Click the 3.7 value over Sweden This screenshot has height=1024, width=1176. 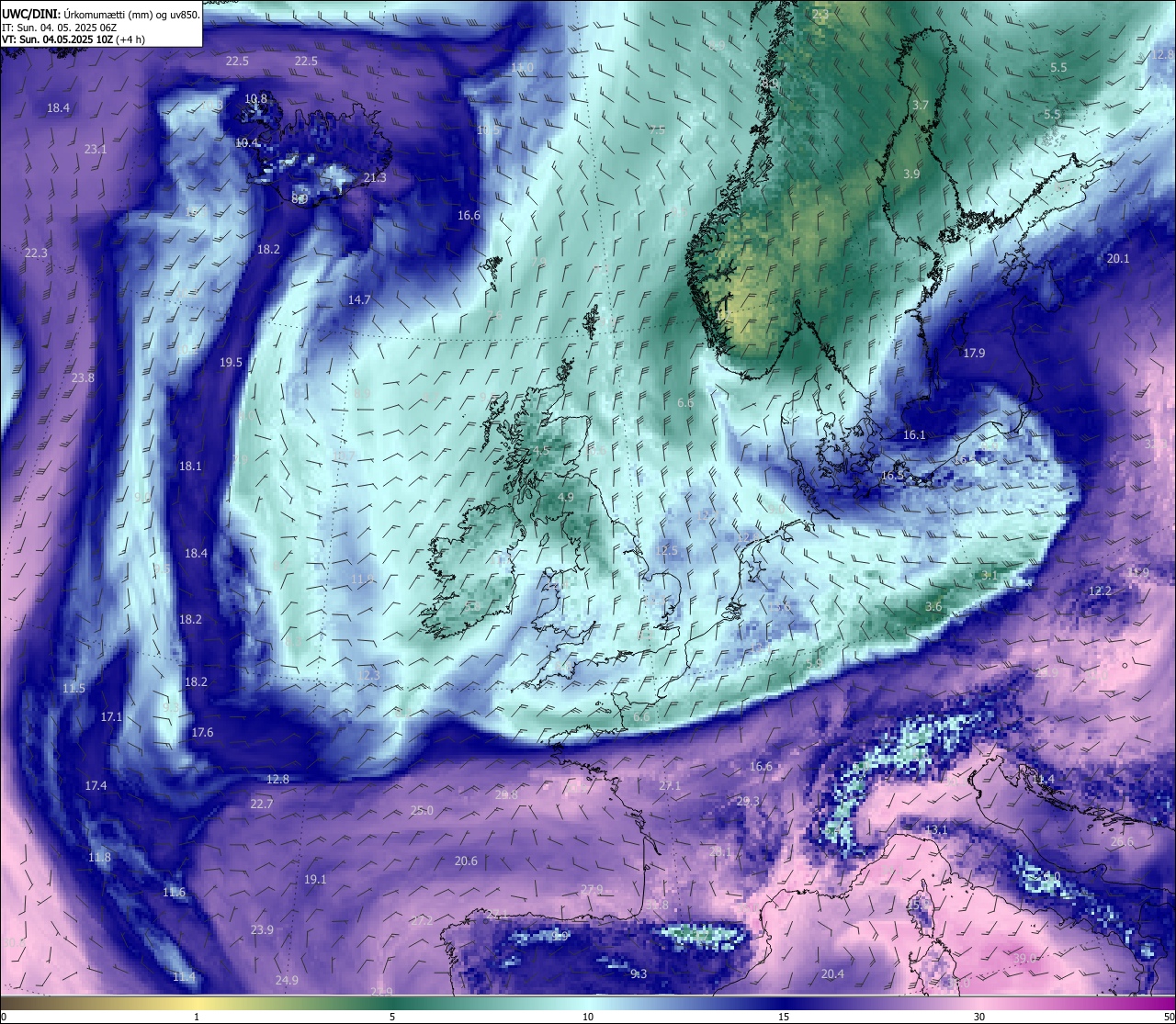921,105
